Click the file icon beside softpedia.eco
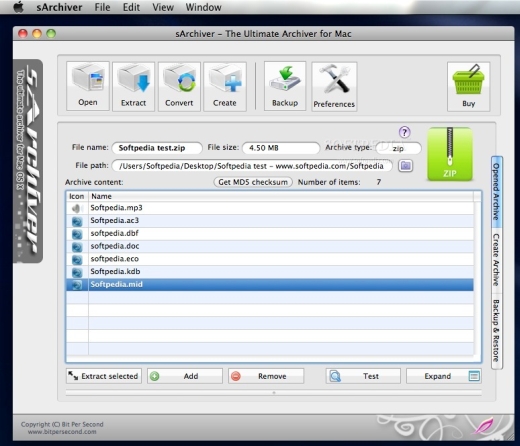 tap(77, 259)
